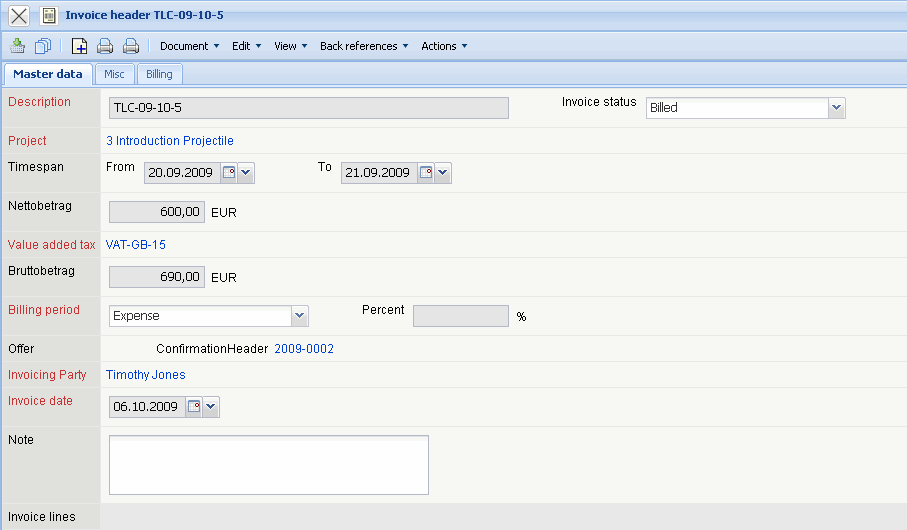907x530 pixels.
Task: Open the Timothy Jones invoicing party link
Action: point(146,375)
